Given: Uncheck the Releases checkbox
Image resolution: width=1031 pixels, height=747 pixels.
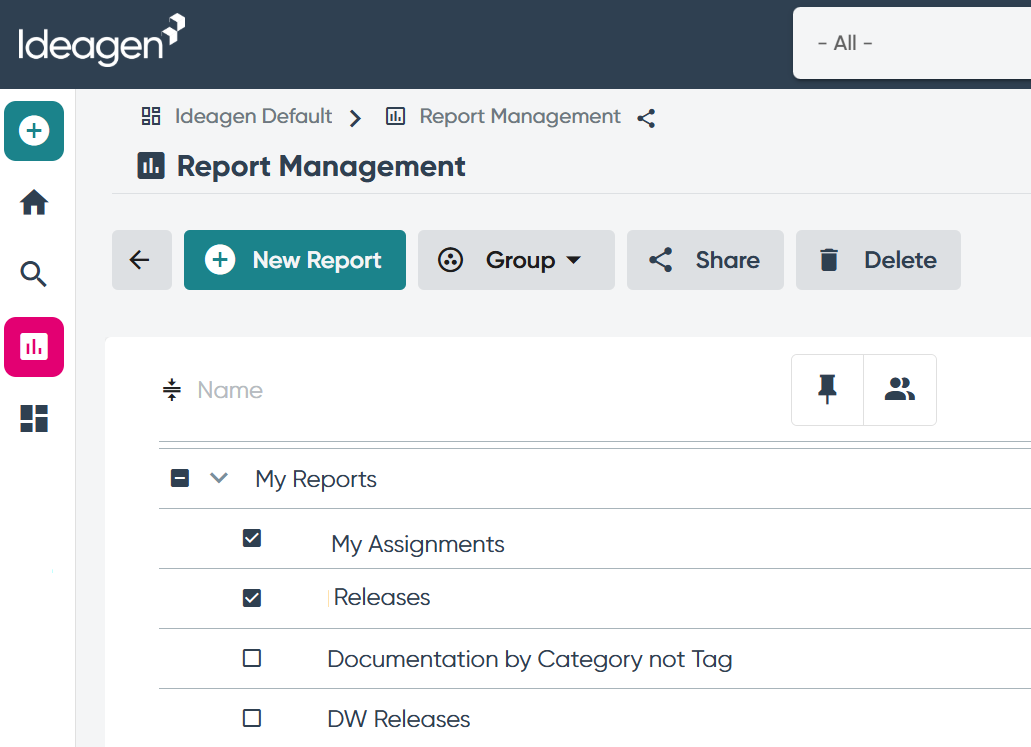Looking at the screenshot, I should click(x=252, y=598).
